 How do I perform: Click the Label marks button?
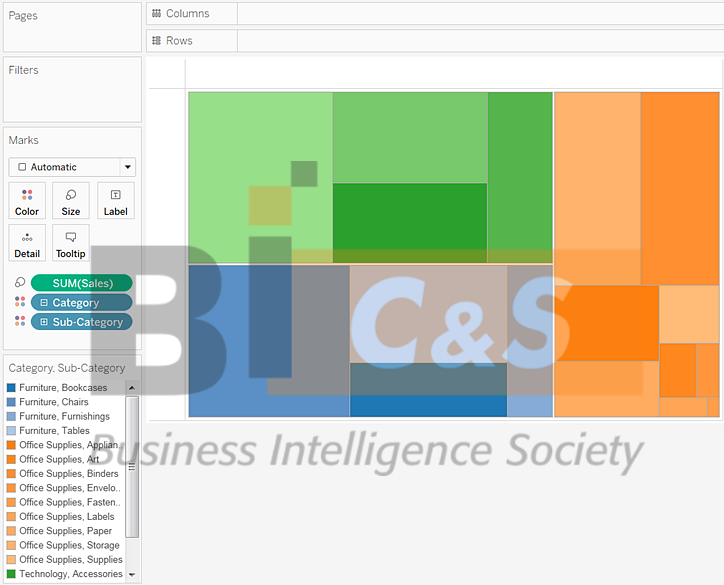[115, 201]
